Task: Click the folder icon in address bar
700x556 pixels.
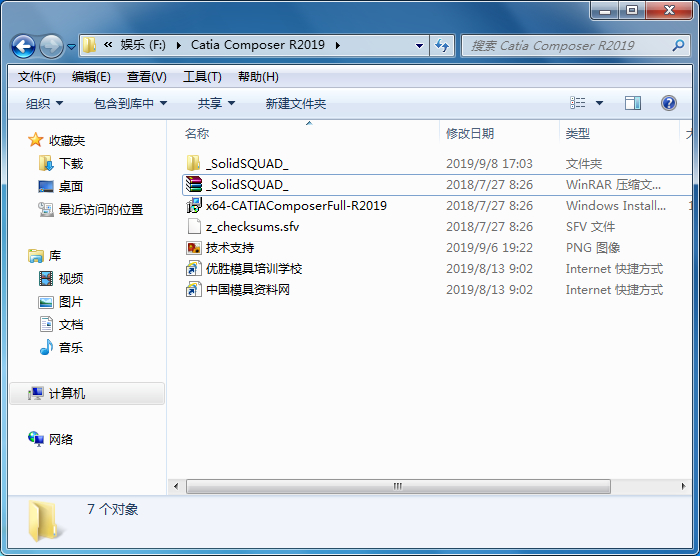Action: 89,45
